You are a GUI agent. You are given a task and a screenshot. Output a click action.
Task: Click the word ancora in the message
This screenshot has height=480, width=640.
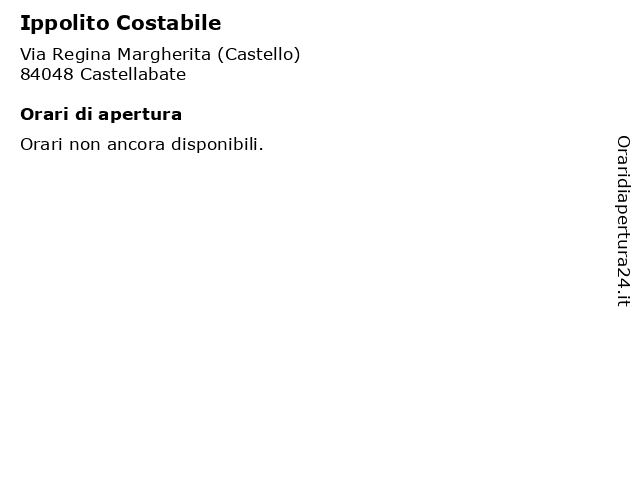click(x=136, y=145)
